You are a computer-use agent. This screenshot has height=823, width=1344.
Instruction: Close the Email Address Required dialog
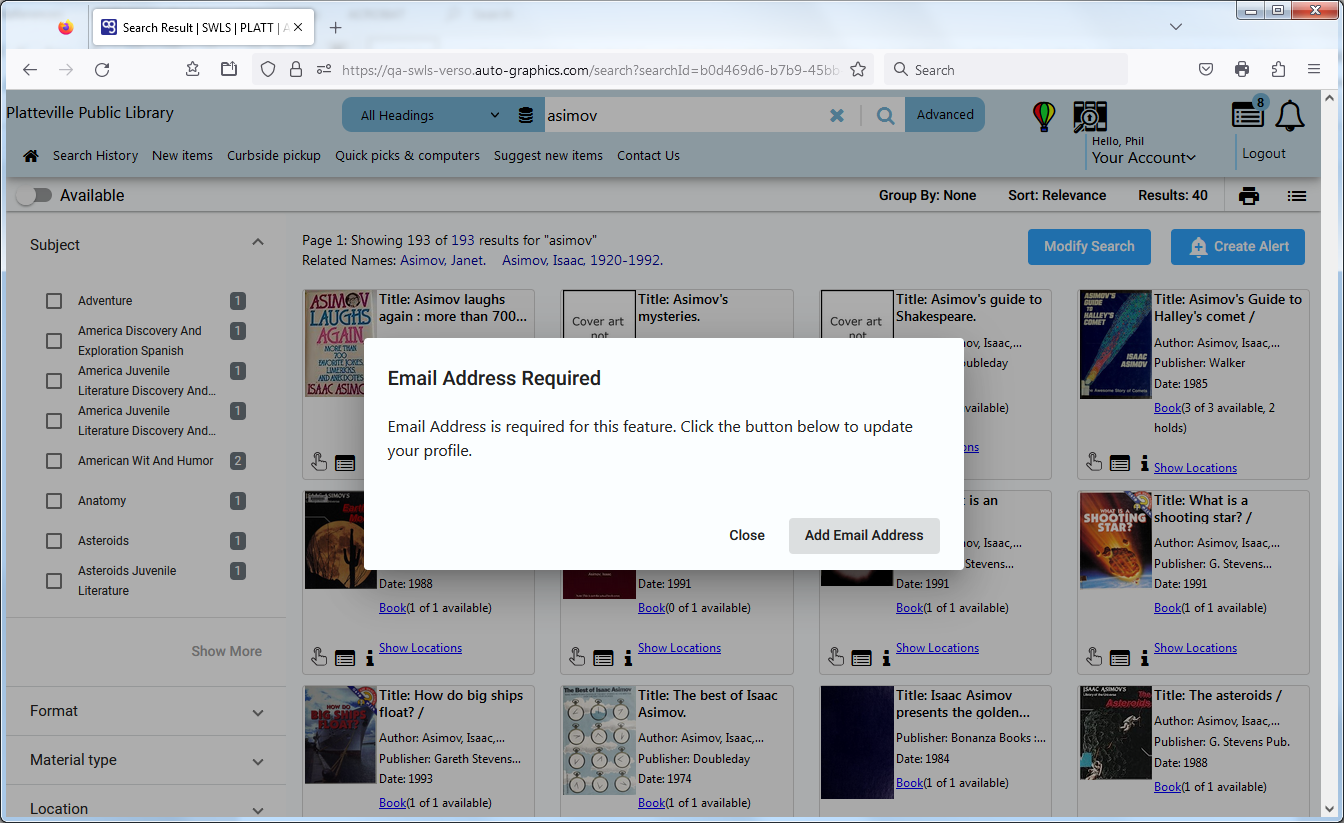[747, 535]
